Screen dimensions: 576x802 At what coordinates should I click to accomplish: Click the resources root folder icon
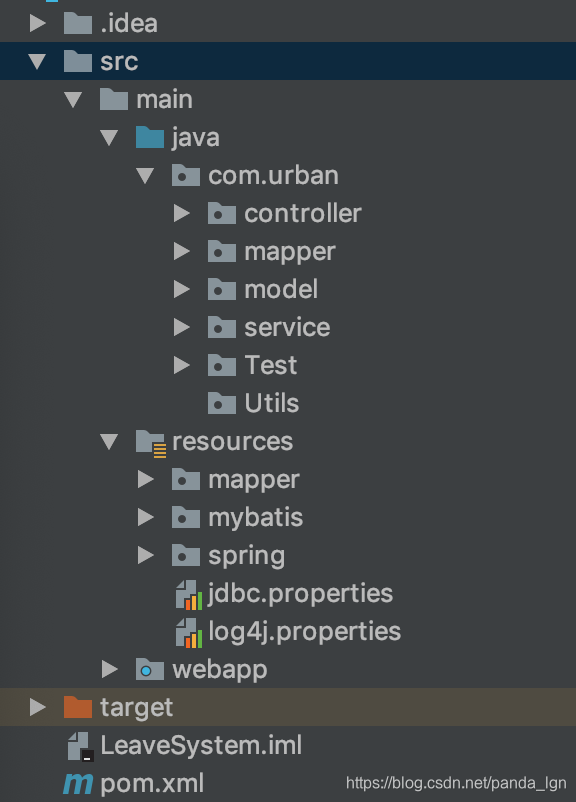point(151,443)
